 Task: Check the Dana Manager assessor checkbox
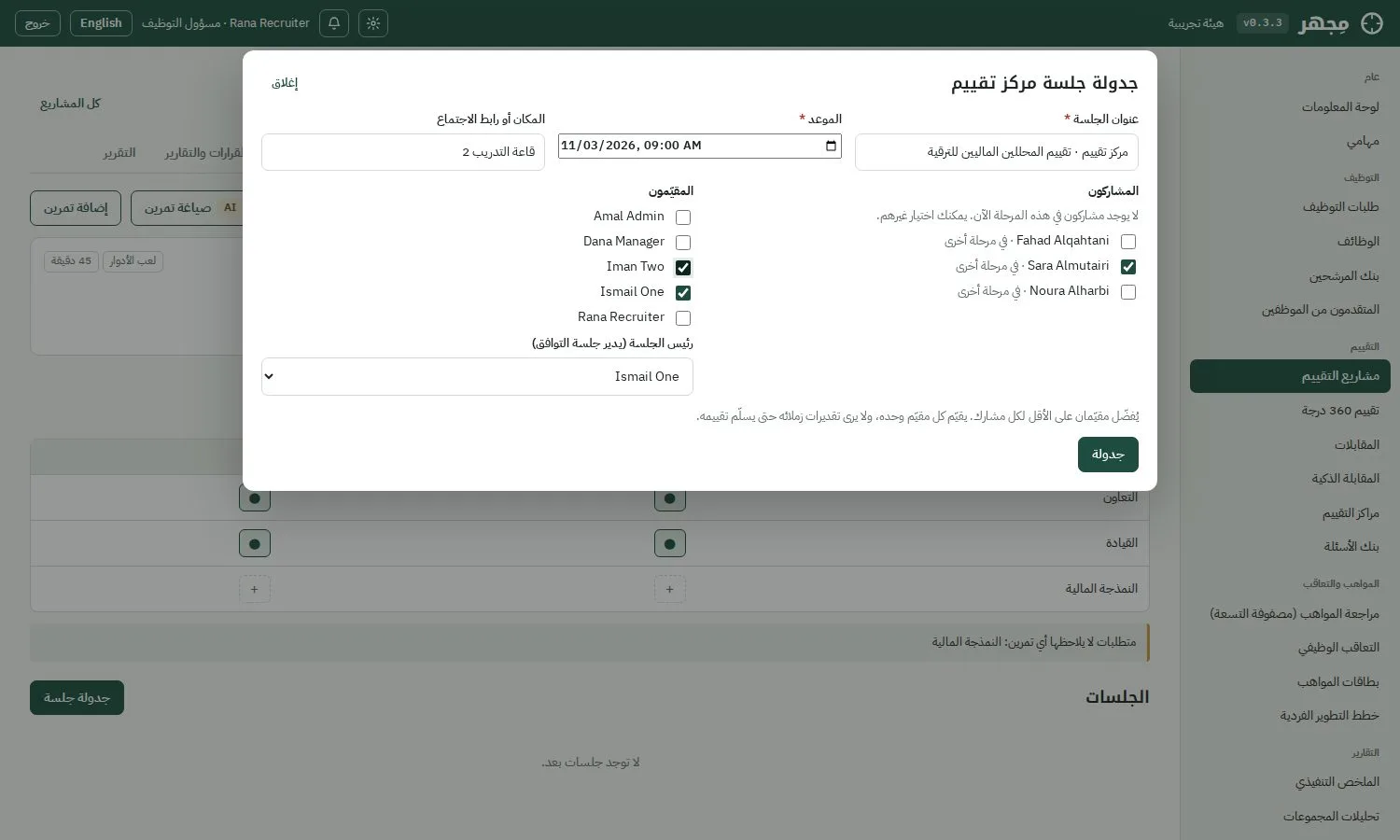(683, 243)
